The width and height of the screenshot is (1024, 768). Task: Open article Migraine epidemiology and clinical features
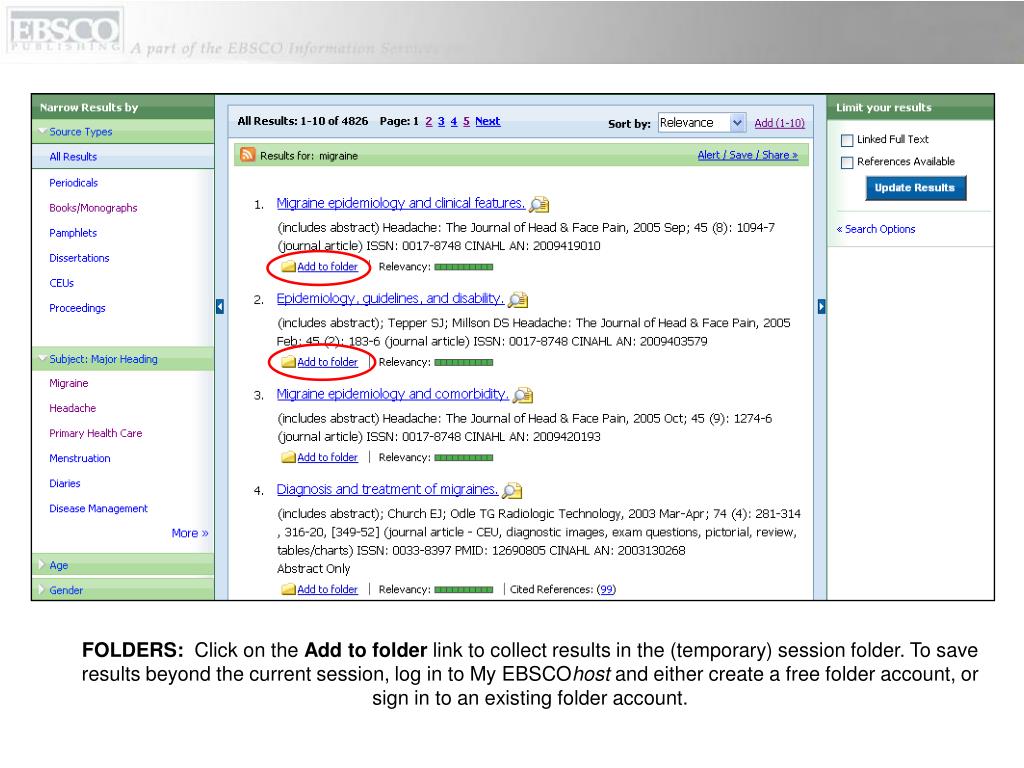click(400, 203)
